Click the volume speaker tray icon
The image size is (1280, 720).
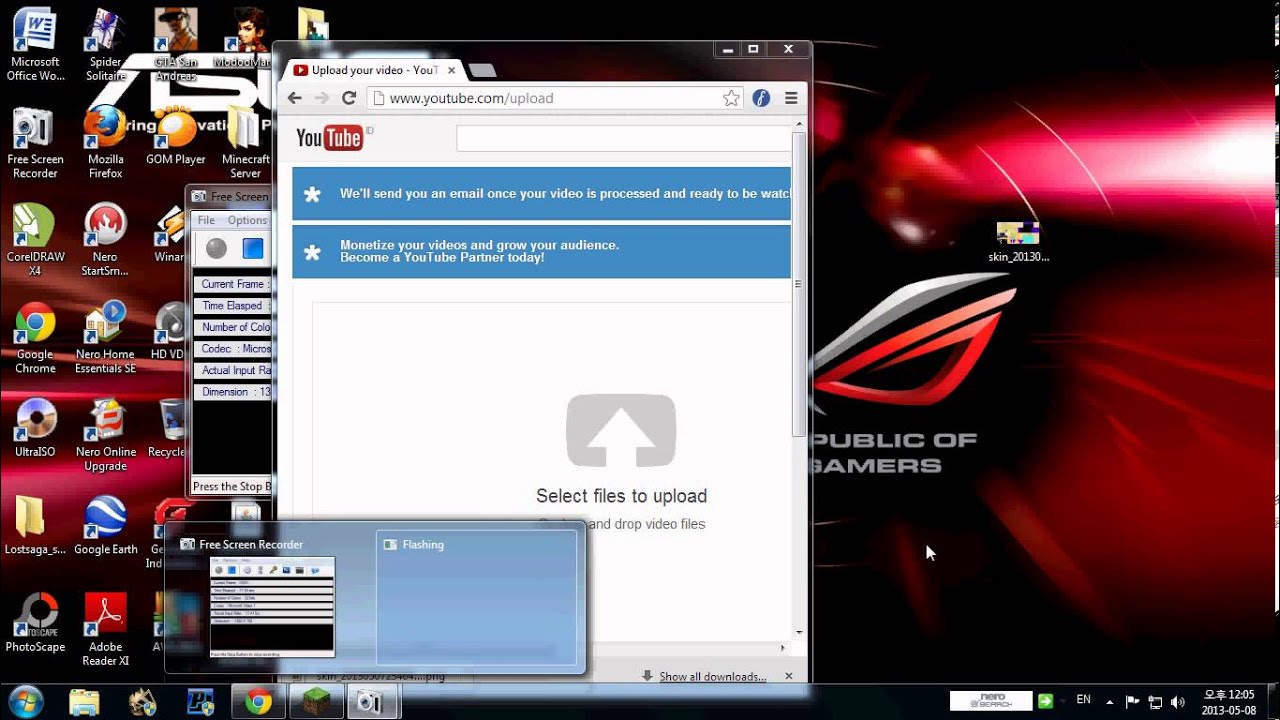pos(1177,702)
